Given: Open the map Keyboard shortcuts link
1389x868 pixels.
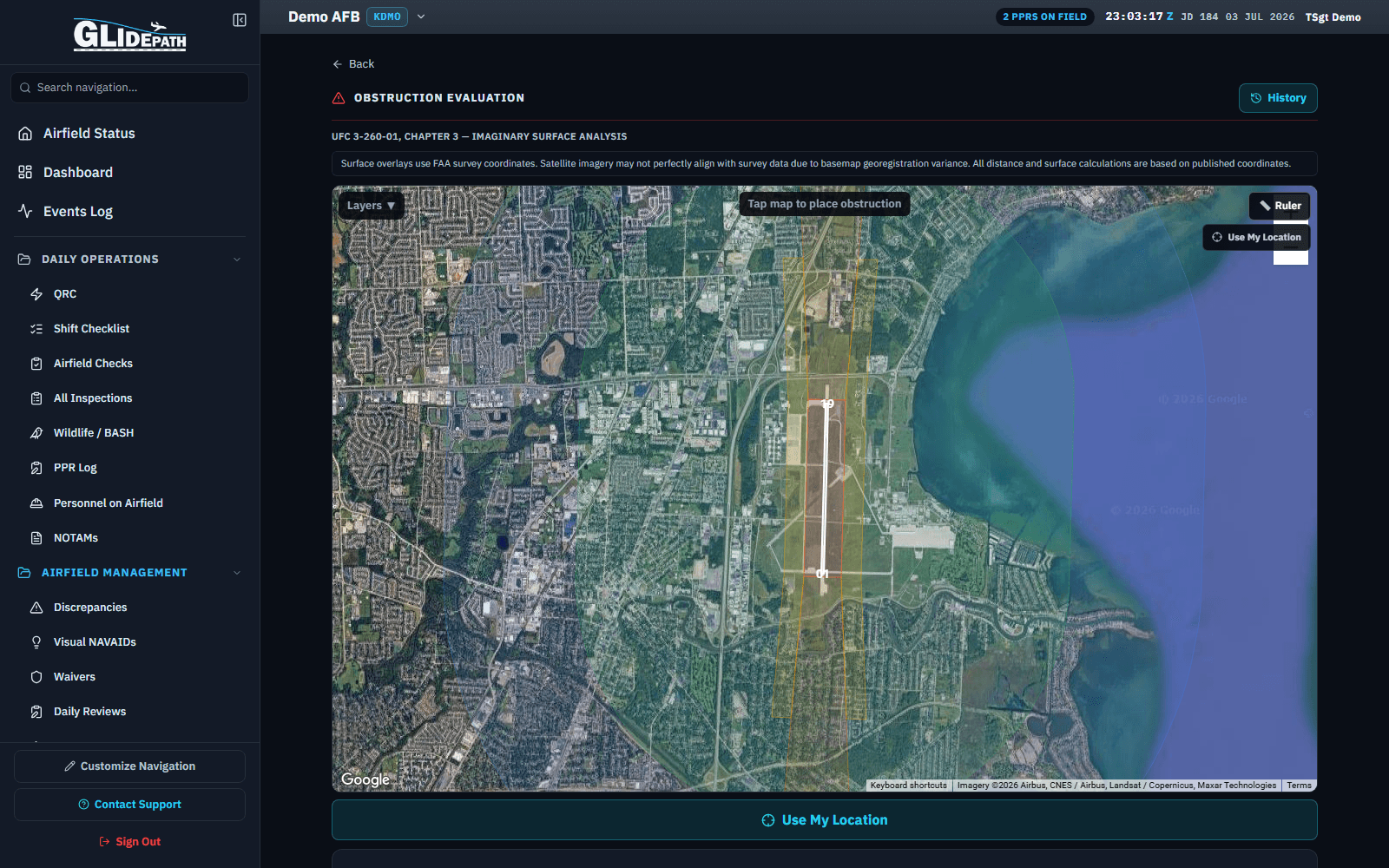Looking at the screenshot, I should pos(909,786).
